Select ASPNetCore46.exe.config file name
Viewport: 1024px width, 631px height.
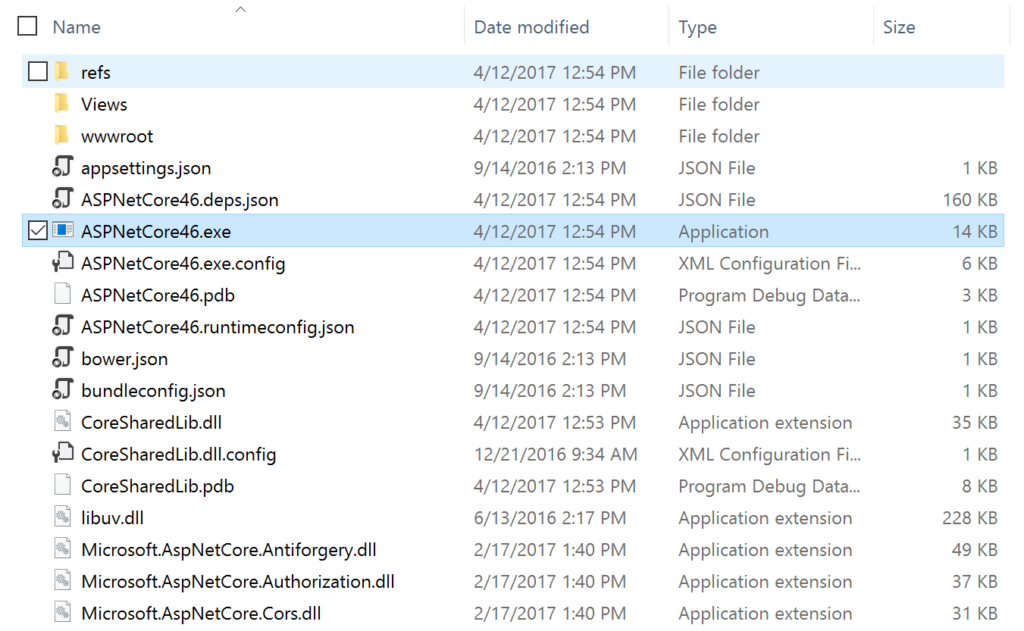point(183,264)
